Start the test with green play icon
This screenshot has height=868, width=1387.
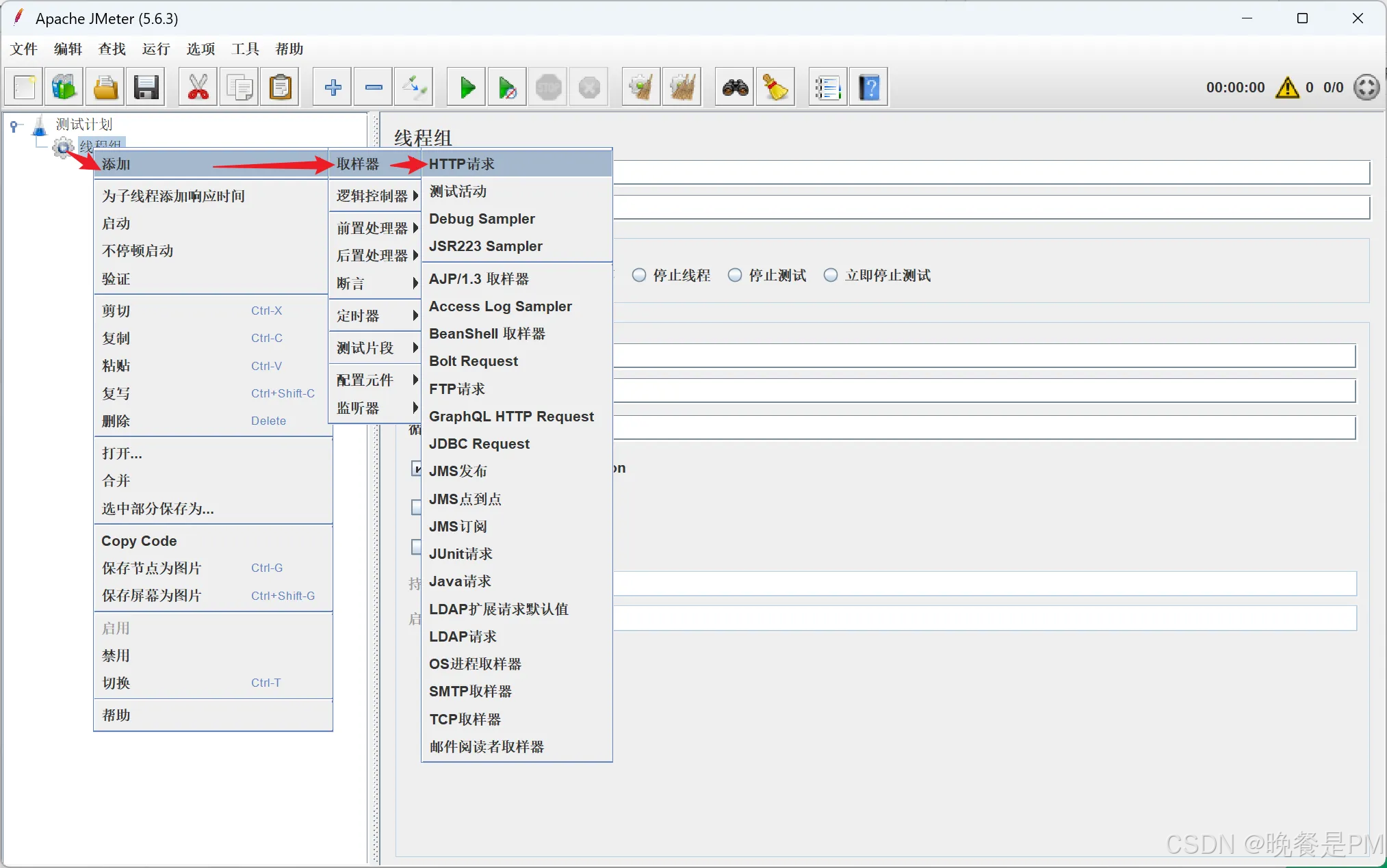tap(467, 87)
